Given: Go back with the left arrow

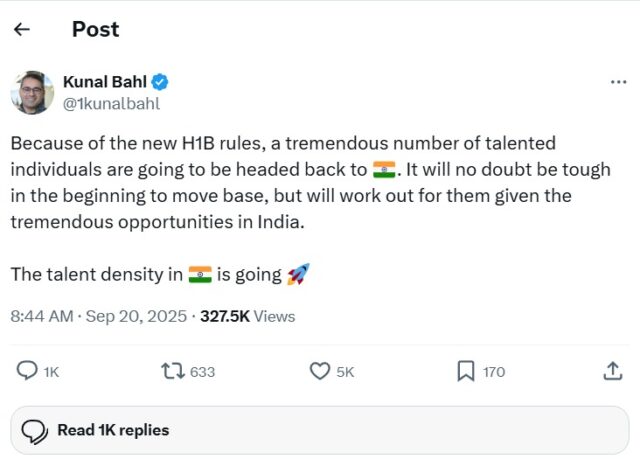Looking at the screenshot, I should (22, 30).
